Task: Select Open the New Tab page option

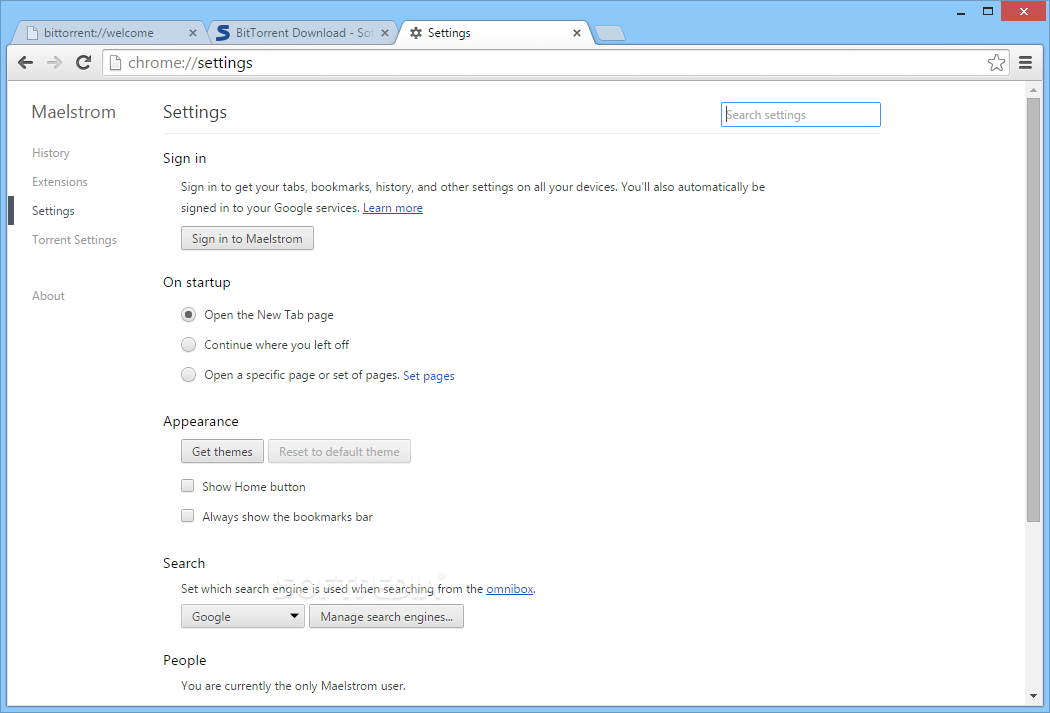Action: 189,315
